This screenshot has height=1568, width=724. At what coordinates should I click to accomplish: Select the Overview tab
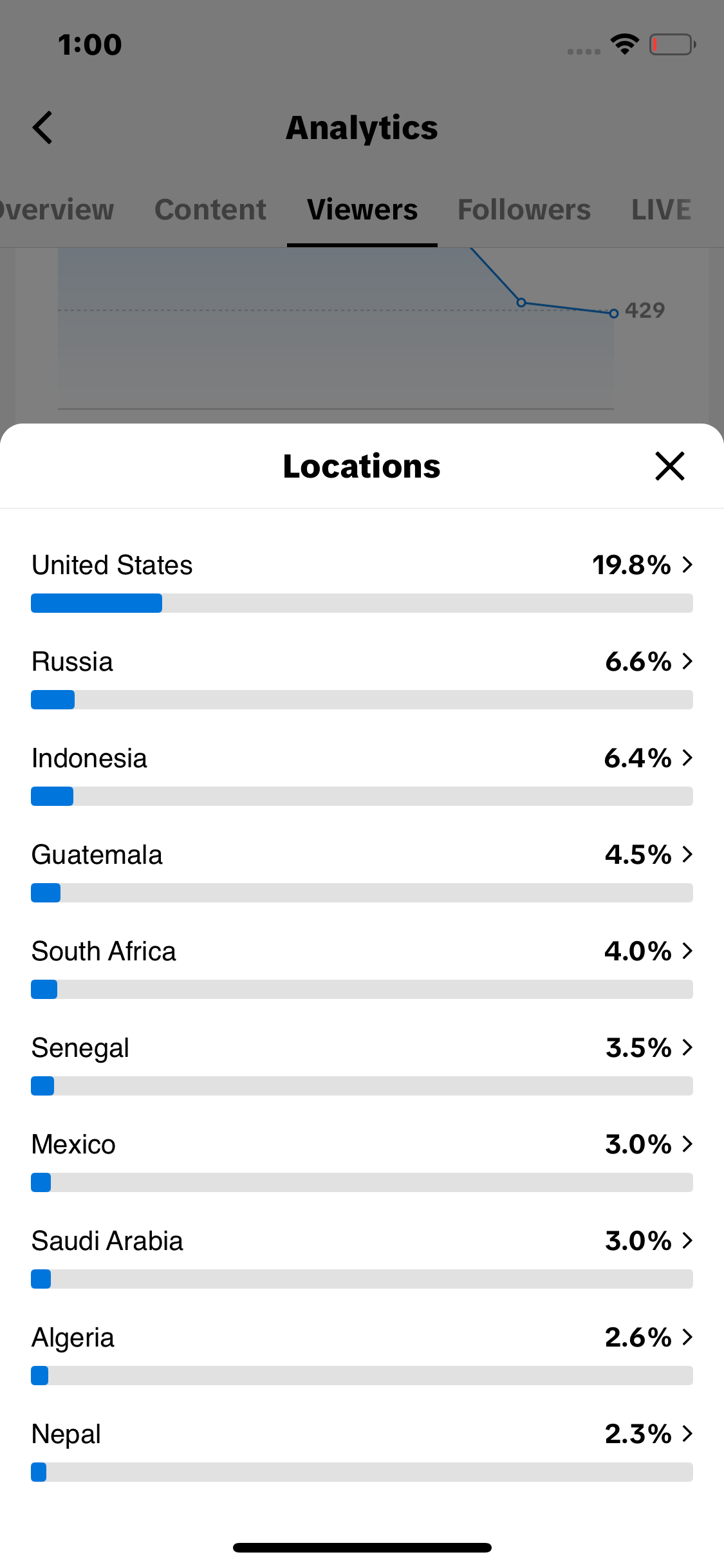point(57,210)
